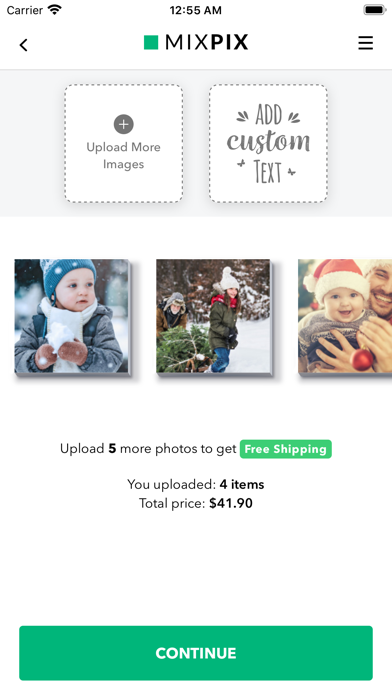The image size is (392, 696).
Task: Tap the green CONTINUE button
Action: 196,653
